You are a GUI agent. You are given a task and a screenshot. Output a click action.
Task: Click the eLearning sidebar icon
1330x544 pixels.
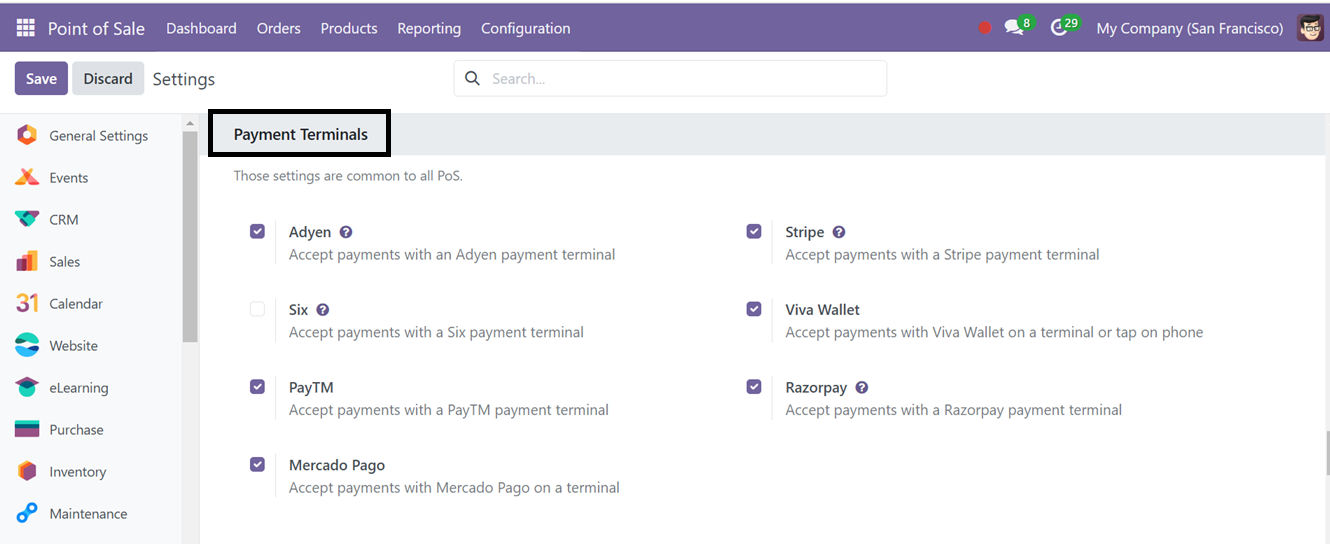pos(27,387)
